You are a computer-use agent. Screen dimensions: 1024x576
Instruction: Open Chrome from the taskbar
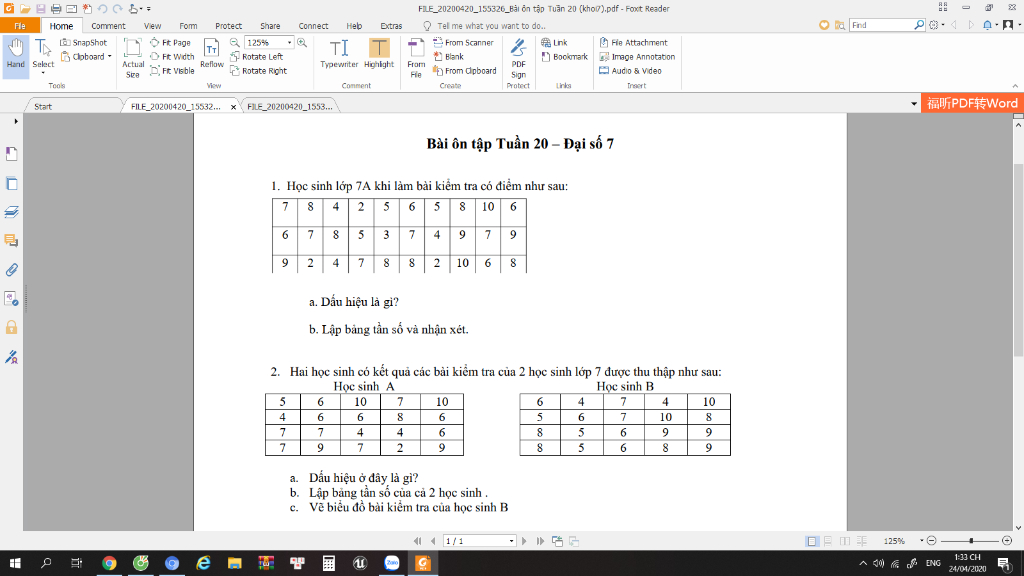click(x=109, y=563)
